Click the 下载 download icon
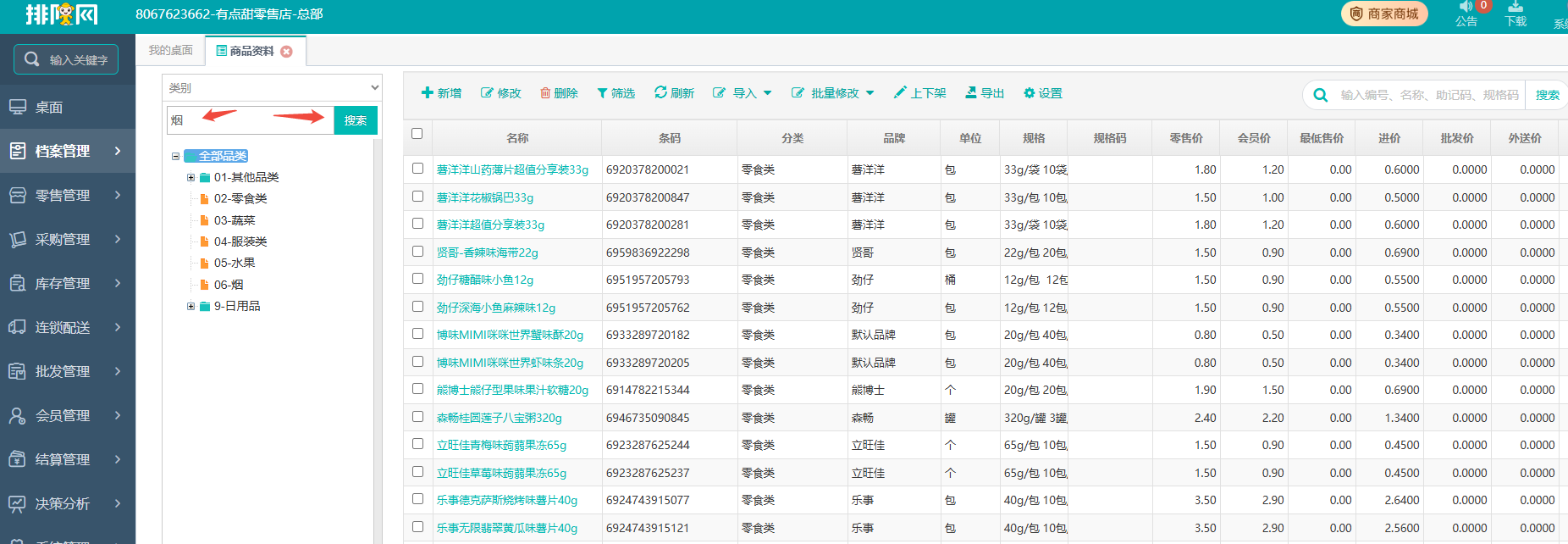Screen dimensions: 1568x544 [x=1516, y=7]
